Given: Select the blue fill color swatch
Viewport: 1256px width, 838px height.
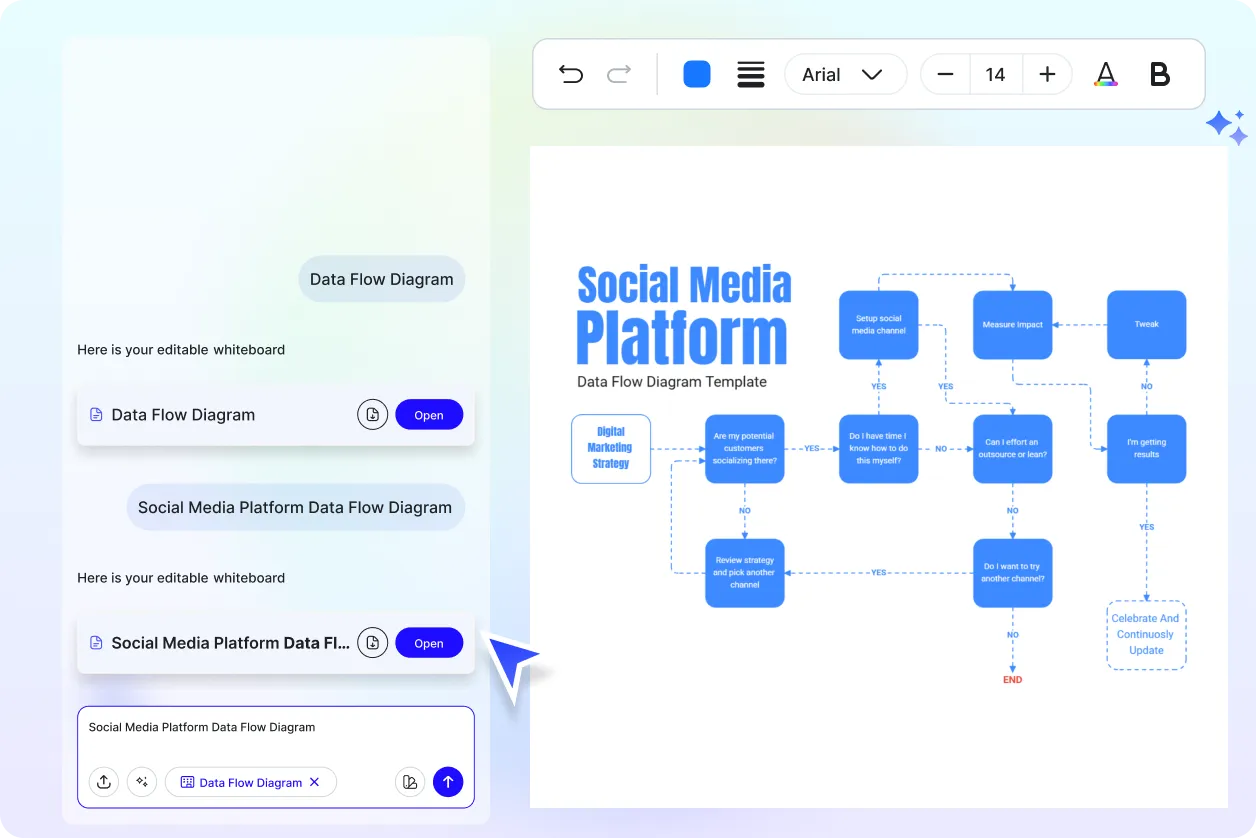Looking at the screenshot, I should click(697, 74).
